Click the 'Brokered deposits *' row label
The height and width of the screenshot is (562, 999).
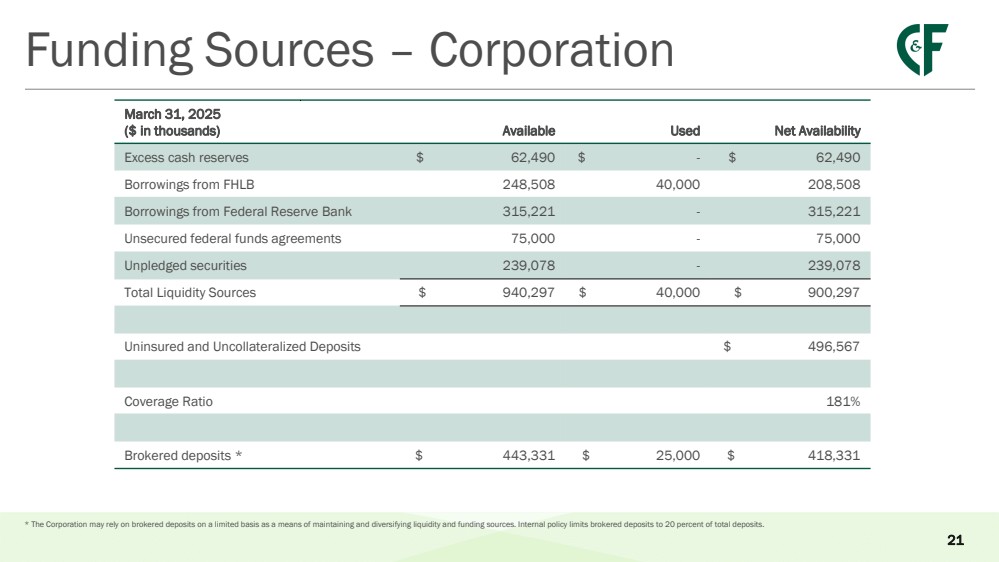click(183, 455)
